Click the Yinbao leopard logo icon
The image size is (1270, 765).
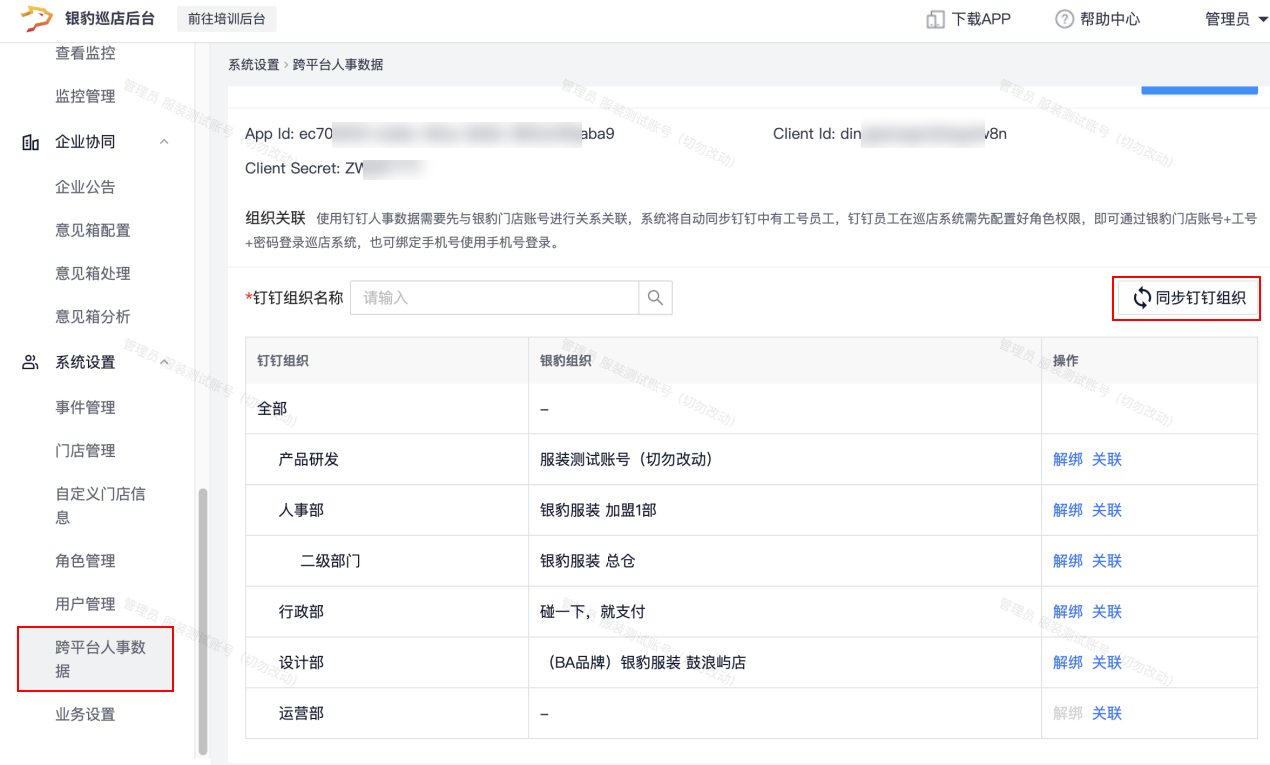pos(37,19)
